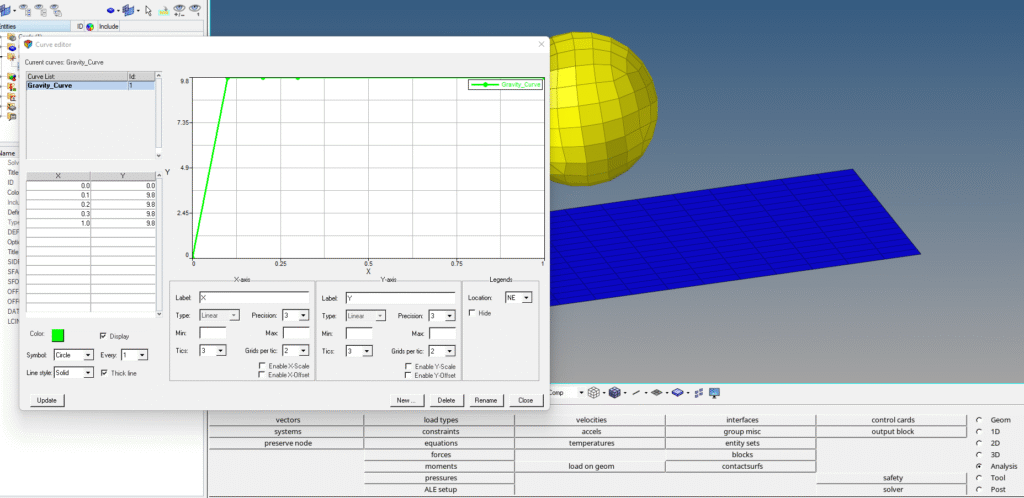Screen dimensions: 1024x498
Task: Open the Symbol dropdown showing Circle
Action: [x=74, y=354]
